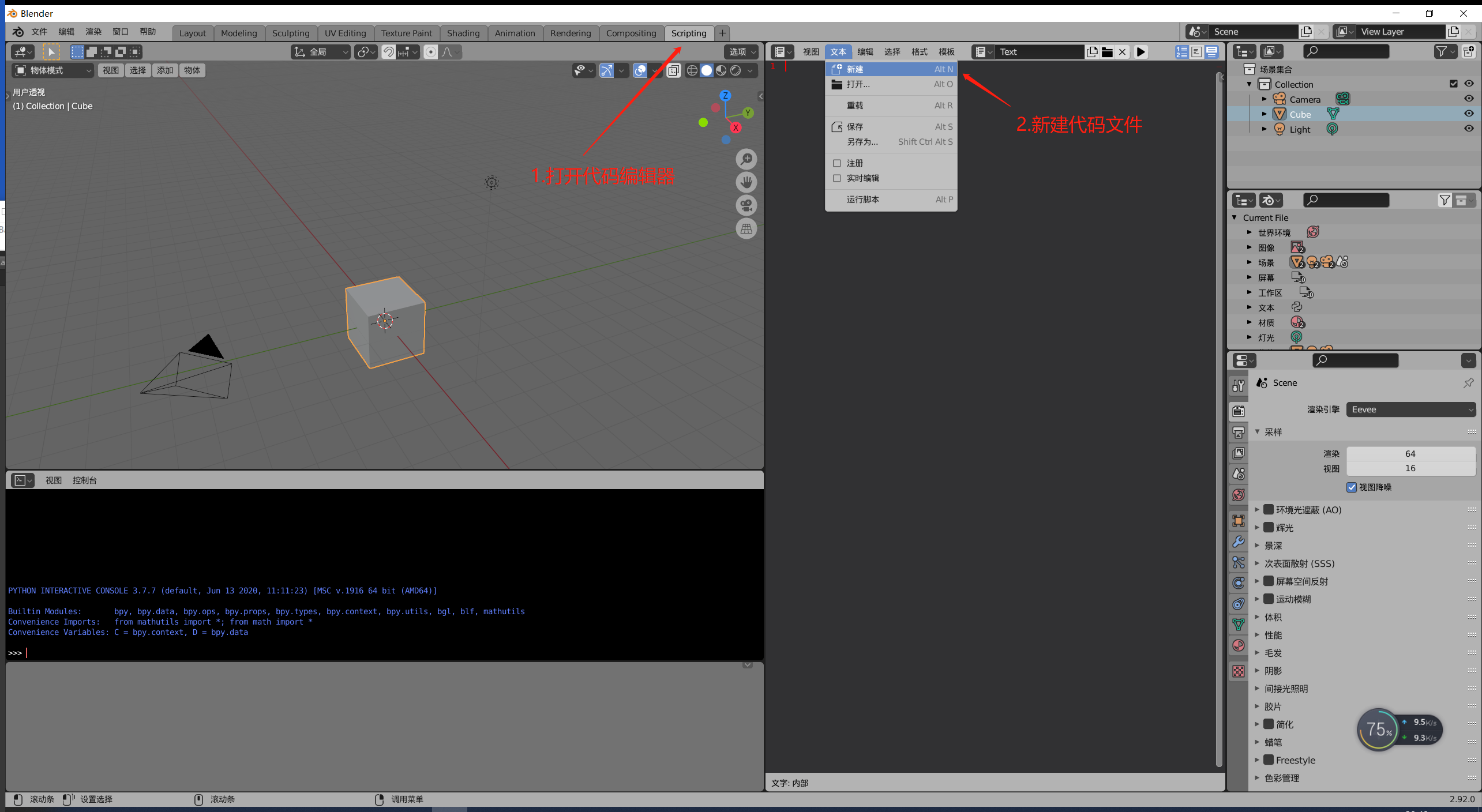The height and width of the screenshot is (812, 1482).
Task: Select the solid shading mode icon
Action: (x=707, y=70)
